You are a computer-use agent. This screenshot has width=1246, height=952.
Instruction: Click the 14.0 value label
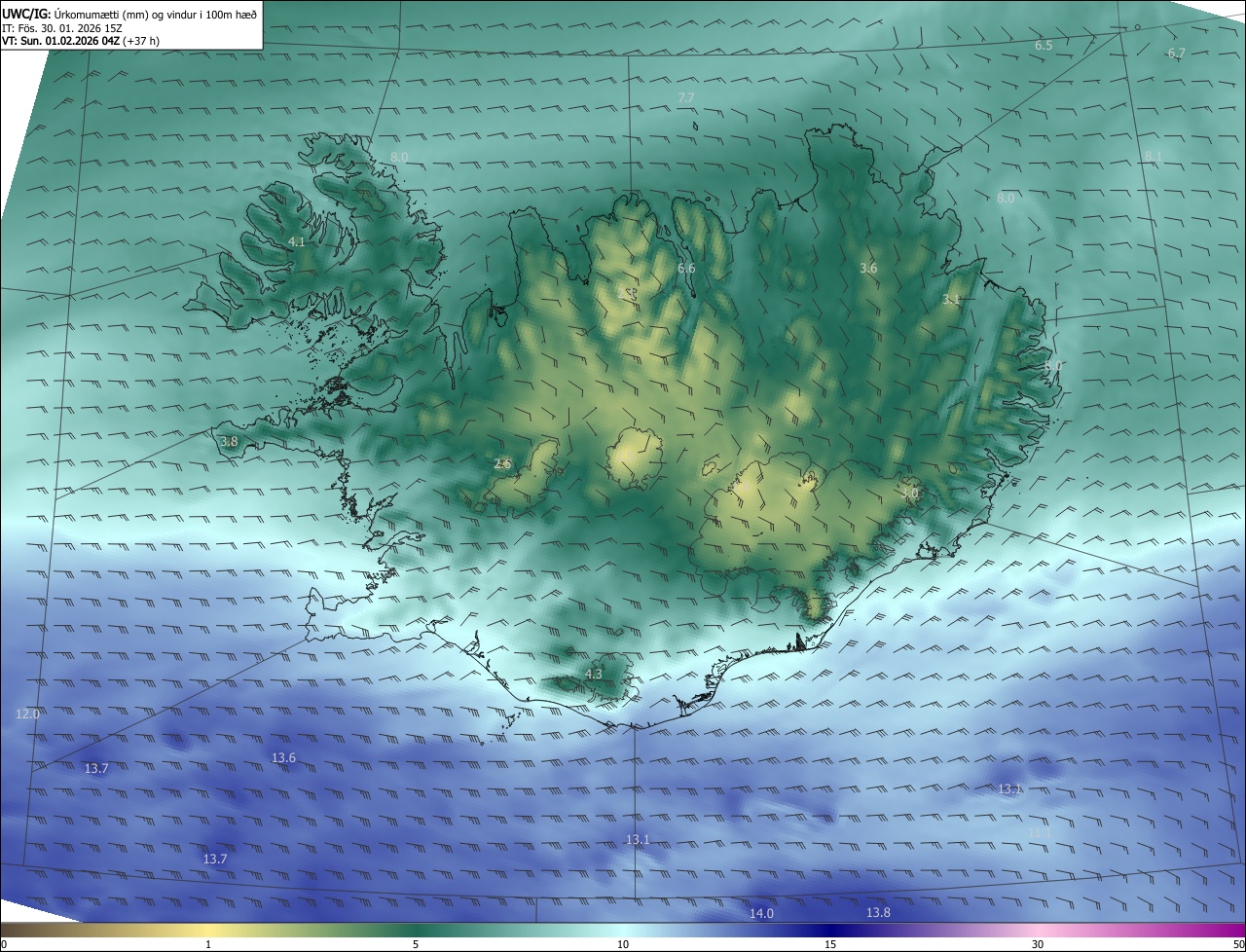[x=761, y=913]
